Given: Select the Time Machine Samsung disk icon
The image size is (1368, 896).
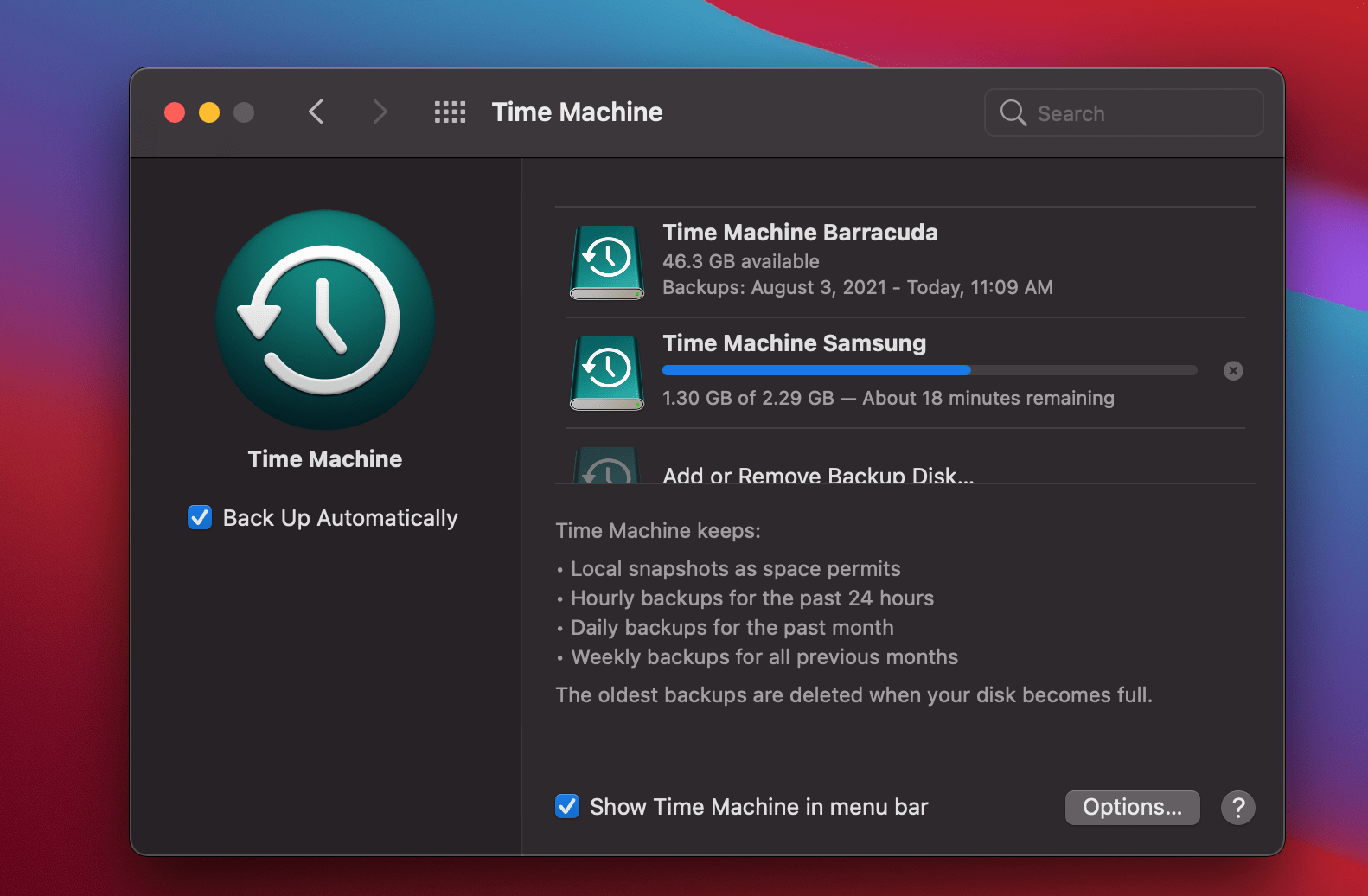Looking at the screenshot, I should coord(607,373).
